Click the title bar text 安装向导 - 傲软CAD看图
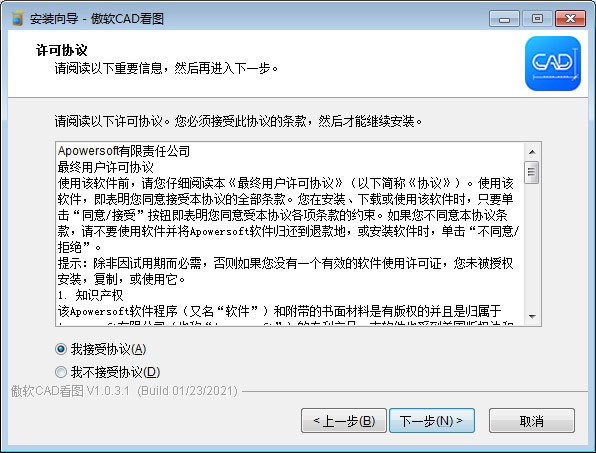The width and height of the screenshot is (596, 453). pos(97,19)
